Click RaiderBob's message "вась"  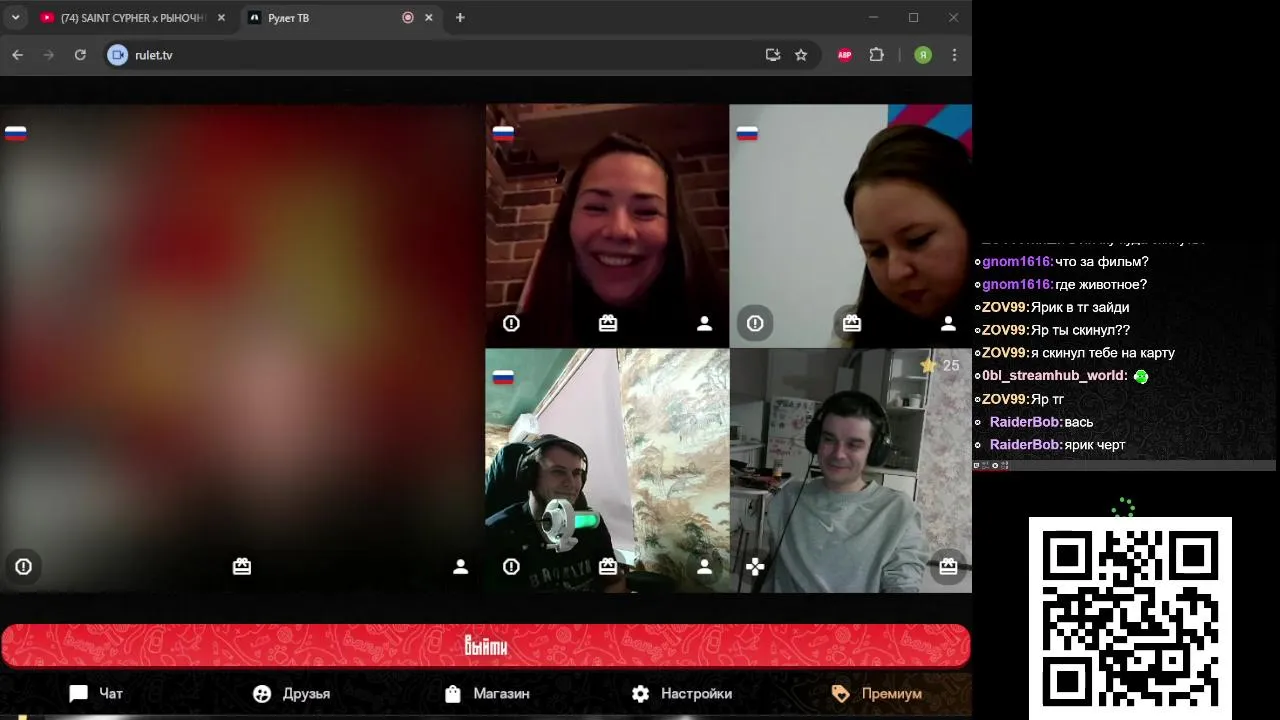tap(1079, 422)
